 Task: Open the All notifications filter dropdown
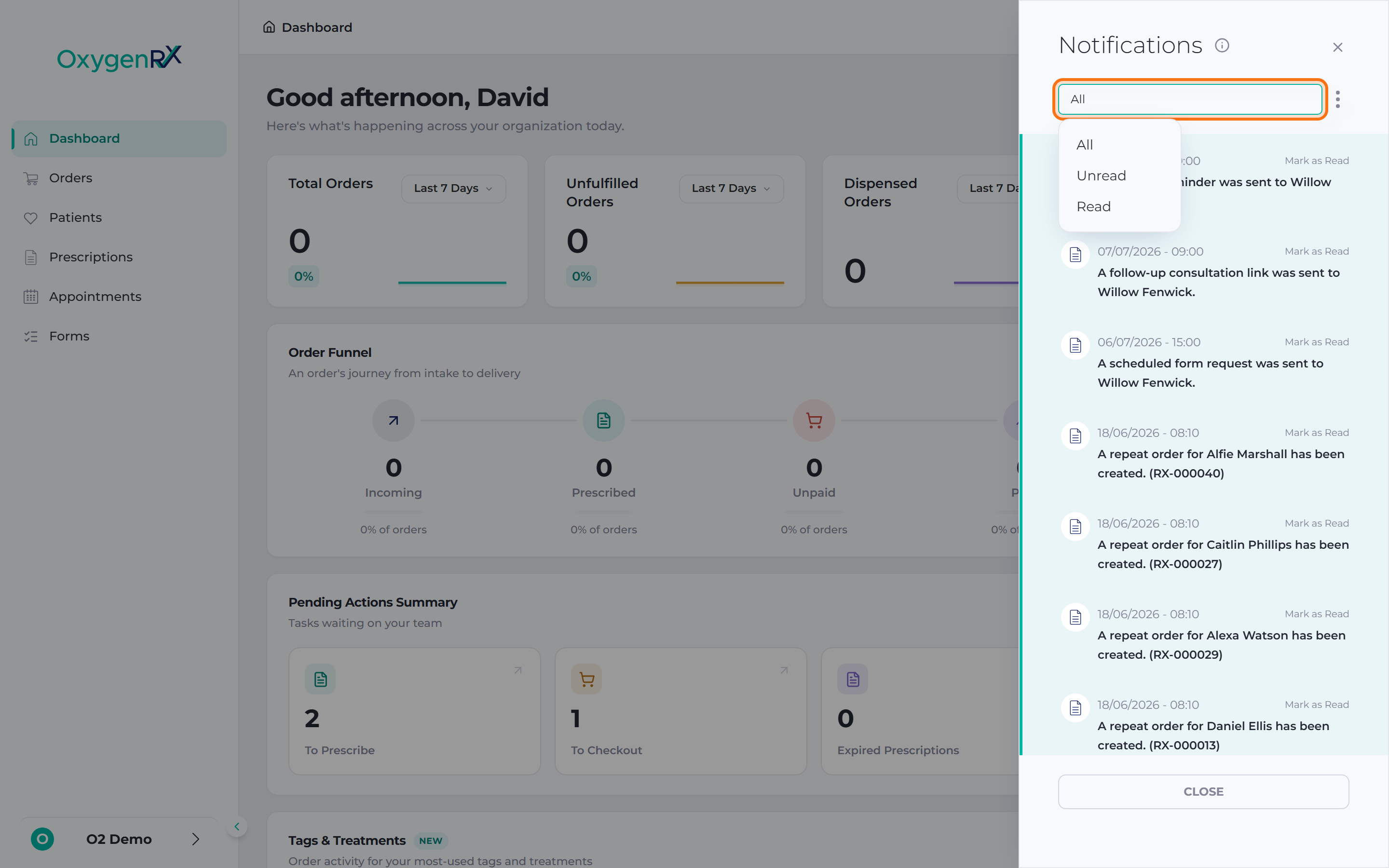point(1190,99)
